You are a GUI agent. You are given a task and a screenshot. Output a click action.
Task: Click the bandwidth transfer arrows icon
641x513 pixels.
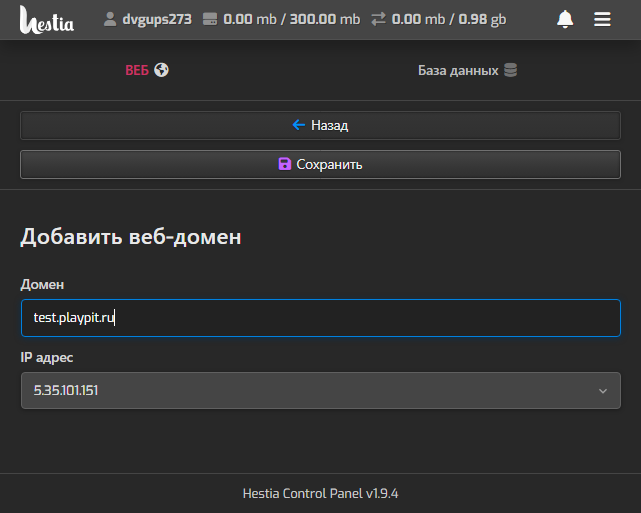coord(378,19)
